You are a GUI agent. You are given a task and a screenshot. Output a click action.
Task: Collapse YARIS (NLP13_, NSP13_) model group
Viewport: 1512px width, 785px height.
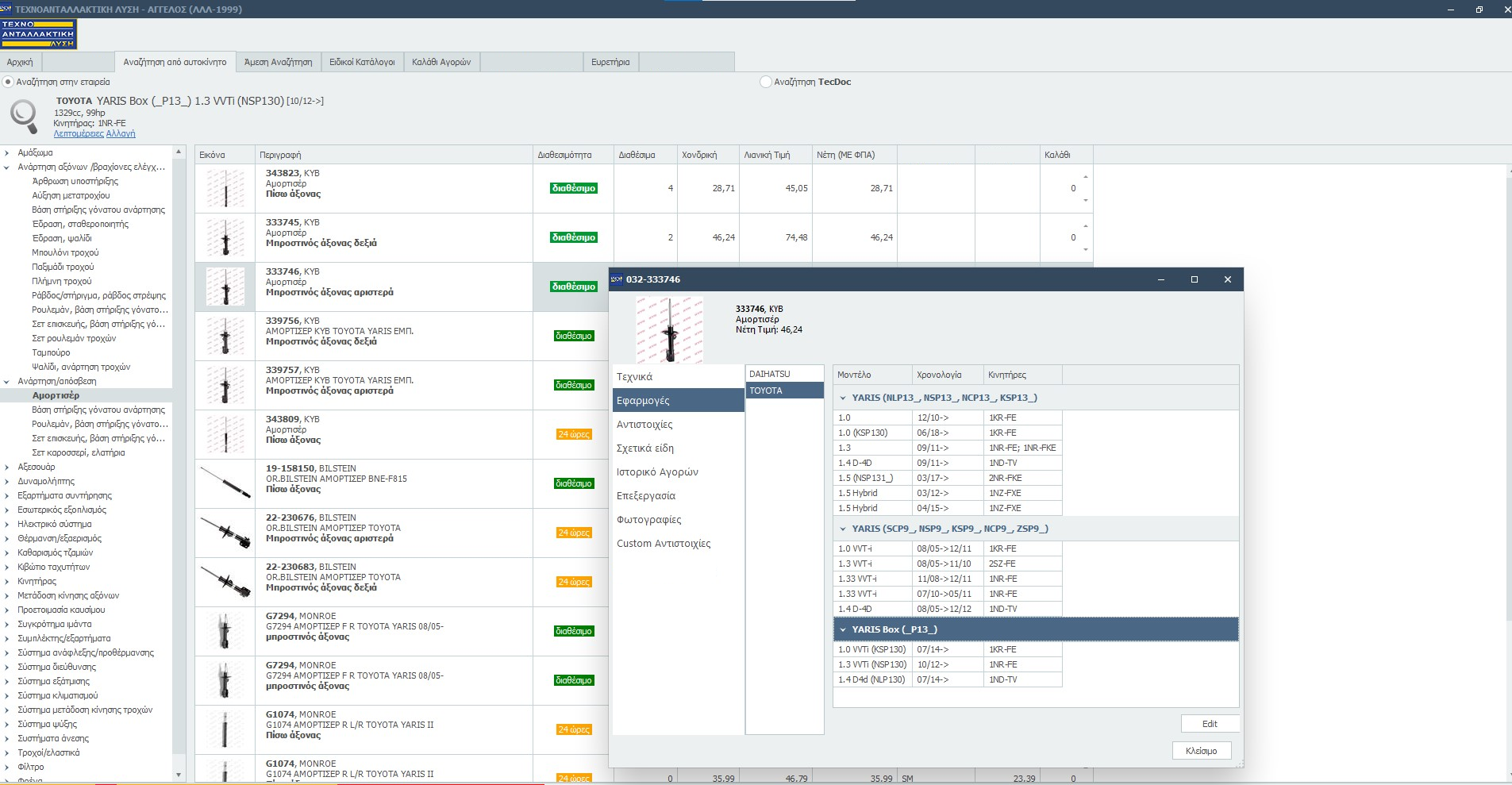pos(843,398)
